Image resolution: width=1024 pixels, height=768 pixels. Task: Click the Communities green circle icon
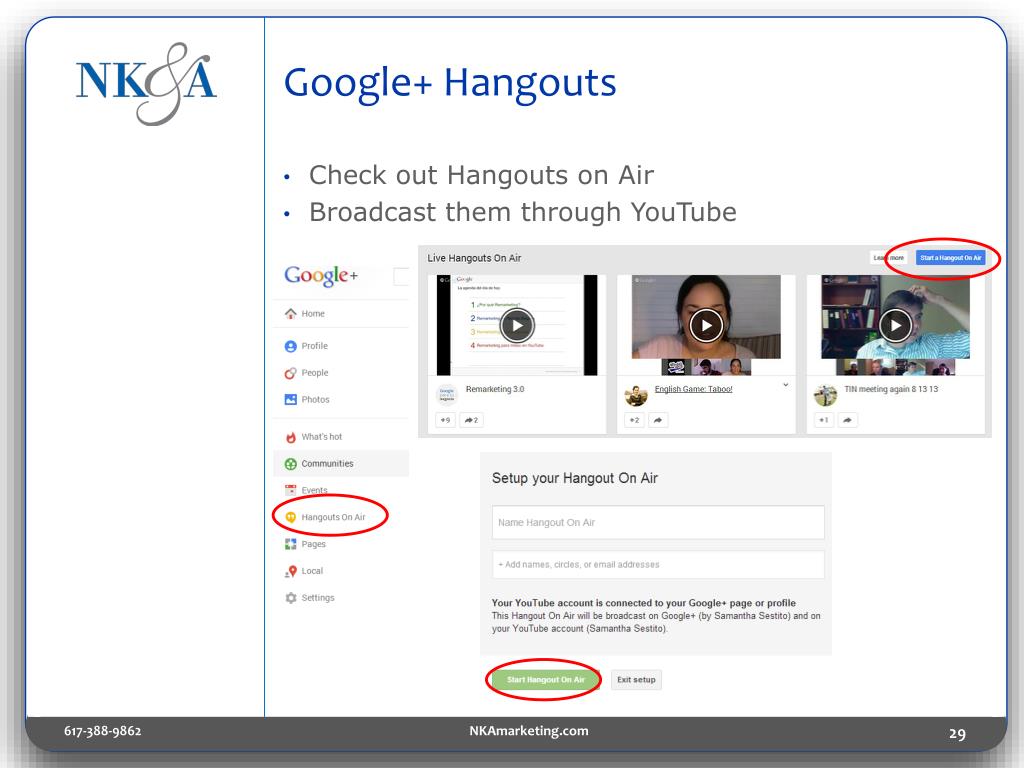(x=291, y=464)
